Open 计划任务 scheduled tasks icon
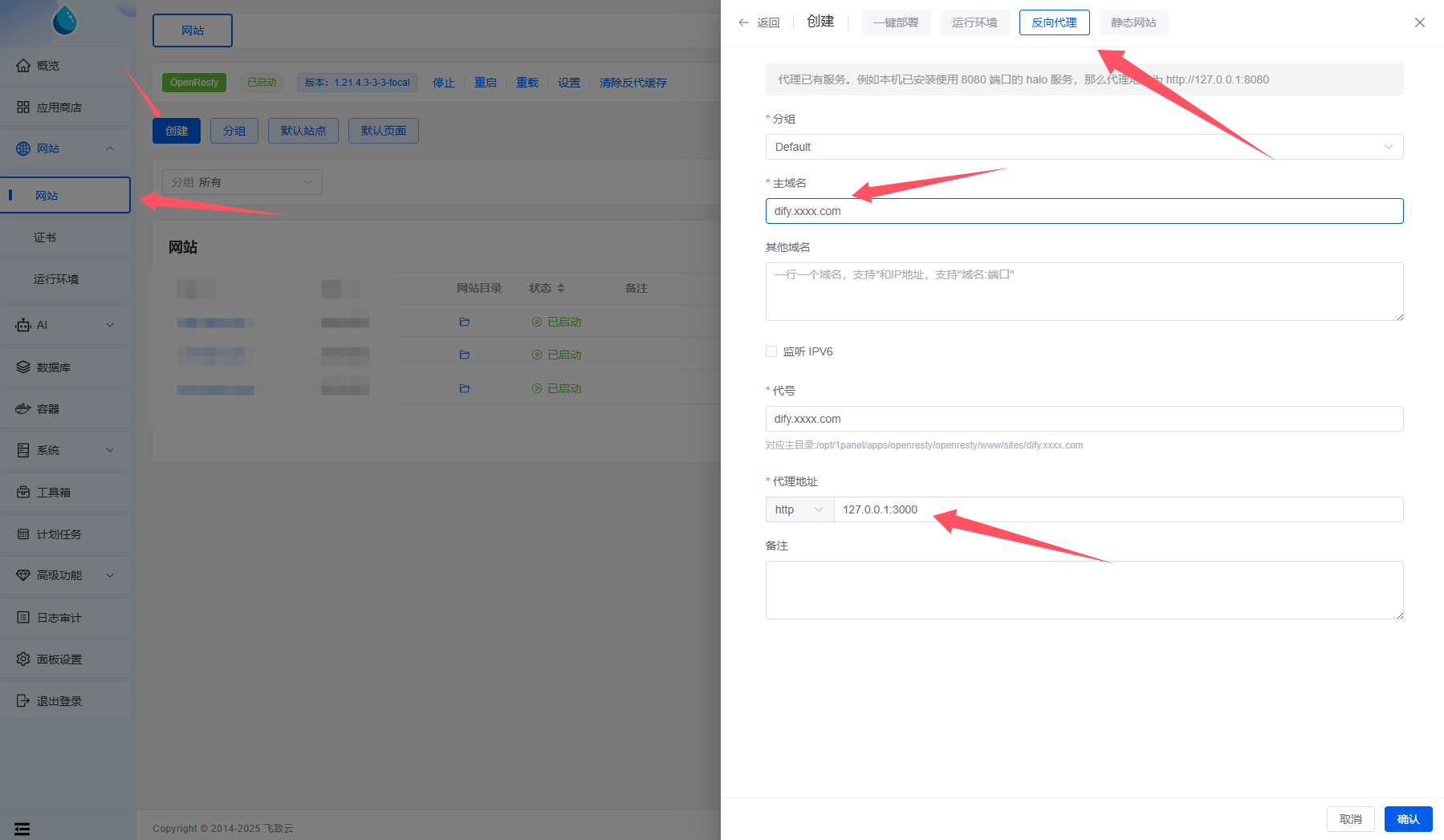Screen dimensions: 1444x840 coord(23,534)
